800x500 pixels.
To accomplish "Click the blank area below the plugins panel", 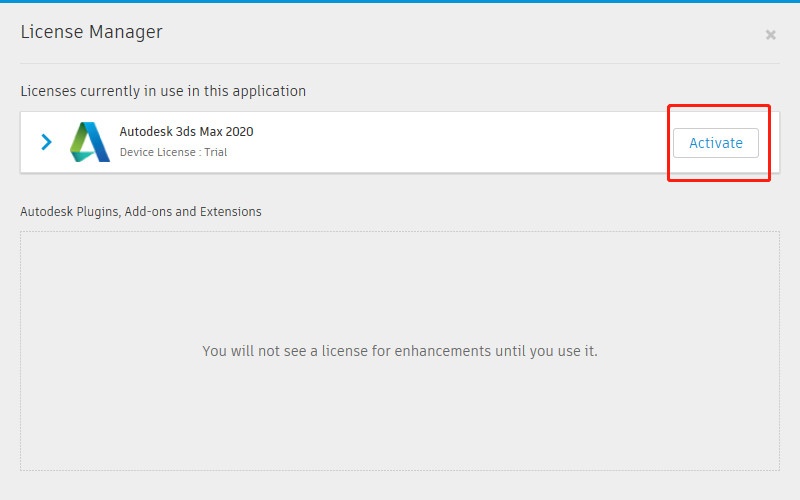I will [x=400, y=485].
